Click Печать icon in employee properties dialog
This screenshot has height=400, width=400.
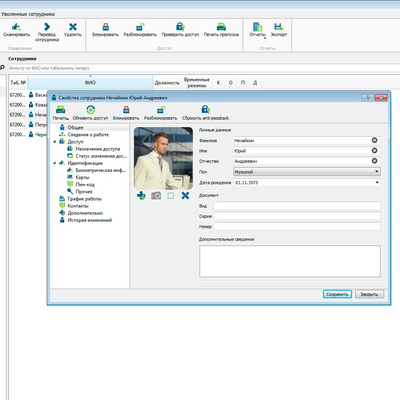pyautogui.click(x=60, y=110)
